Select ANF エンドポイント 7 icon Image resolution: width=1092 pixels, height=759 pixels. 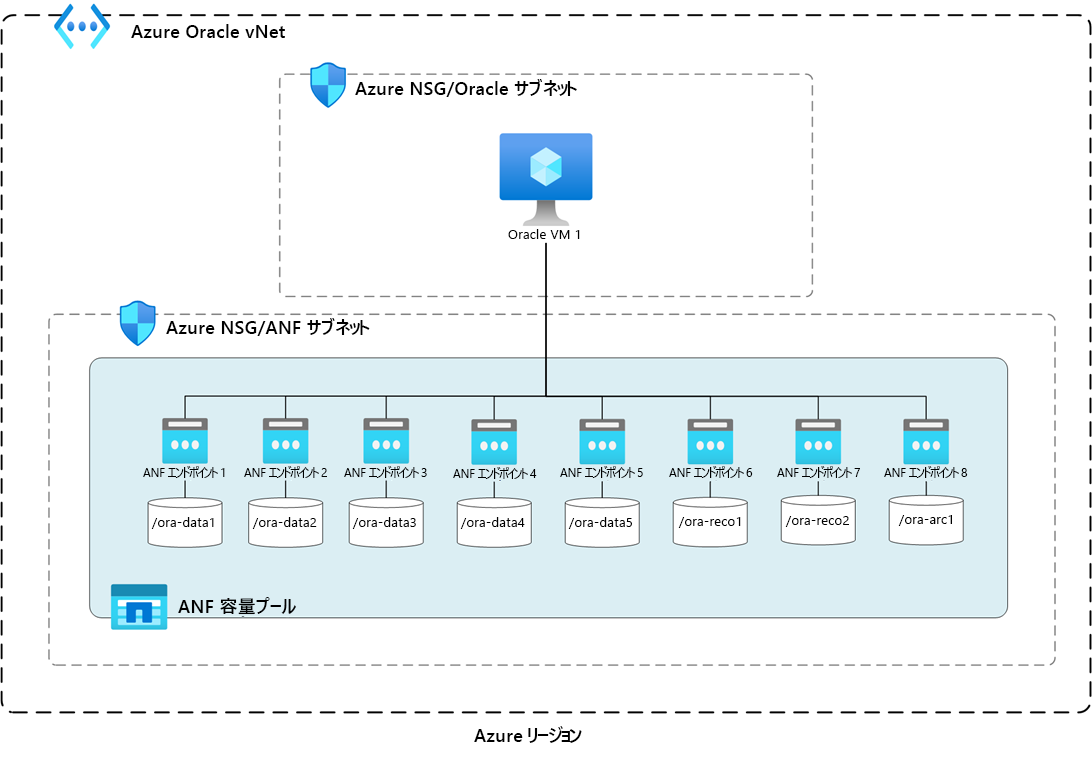pyautogui.click(x=818, y=441)
